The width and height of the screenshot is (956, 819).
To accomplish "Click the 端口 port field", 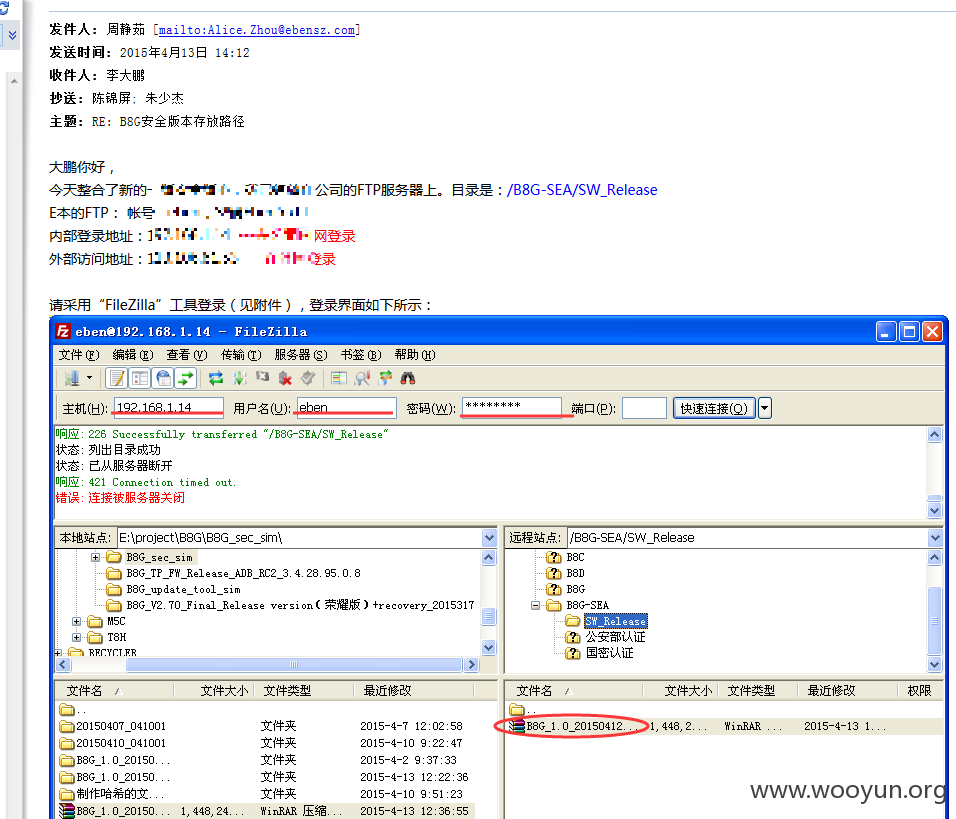I will click(644, 408).
